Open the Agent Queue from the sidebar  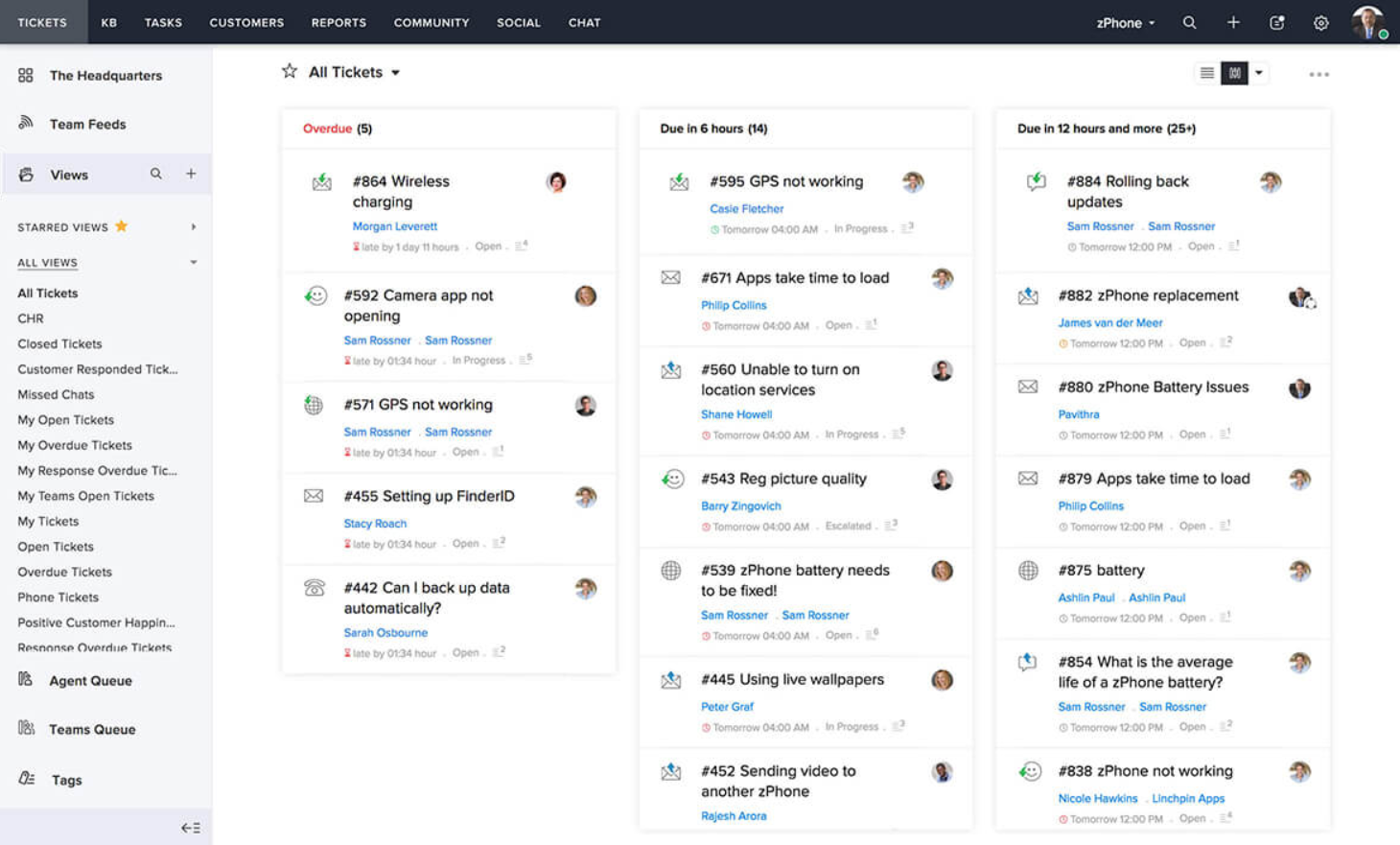pyautogui.click(x=26, y=680)
